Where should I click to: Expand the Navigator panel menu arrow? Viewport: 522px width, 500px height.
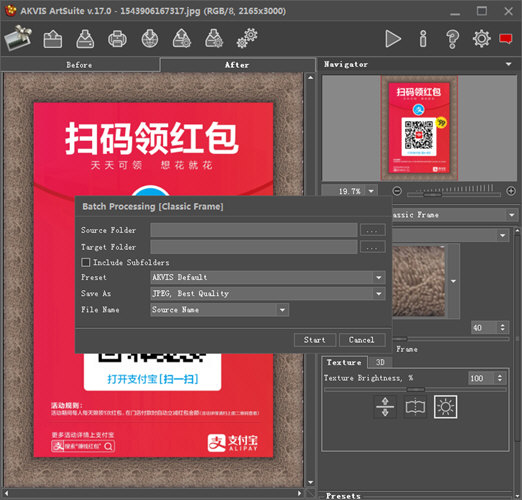(509, 64)
